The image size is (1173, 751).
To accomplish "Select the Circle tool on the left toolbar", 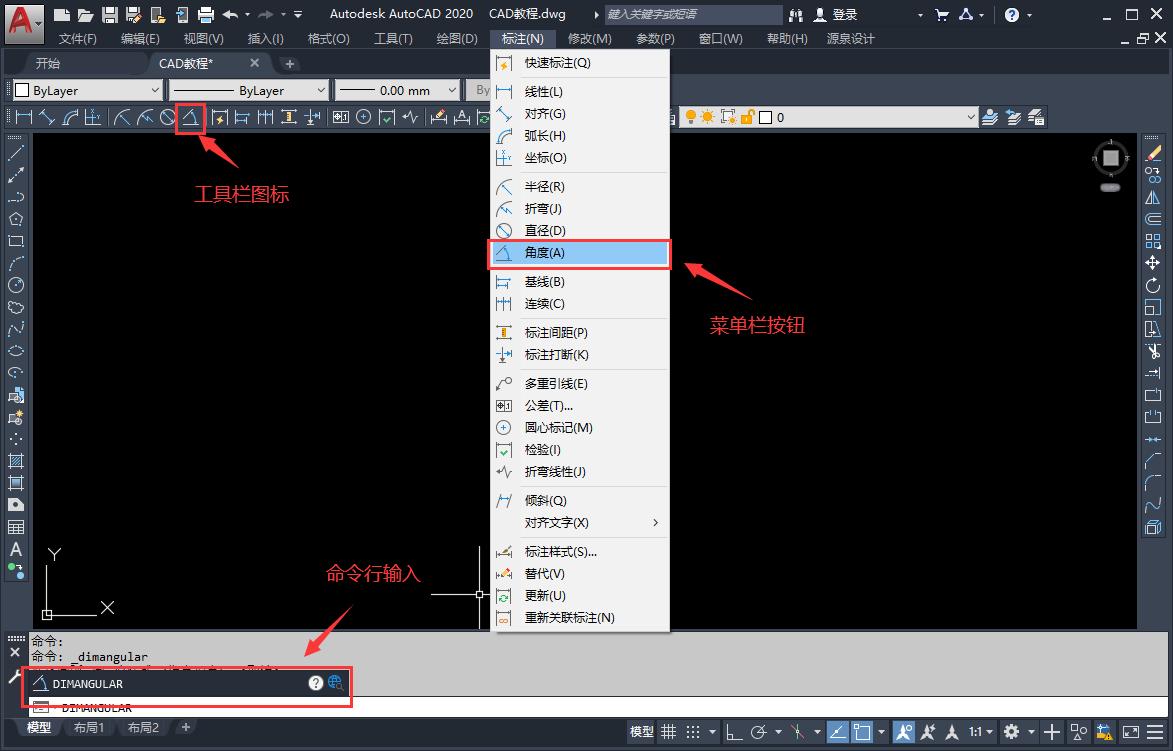I will [14, 287].
